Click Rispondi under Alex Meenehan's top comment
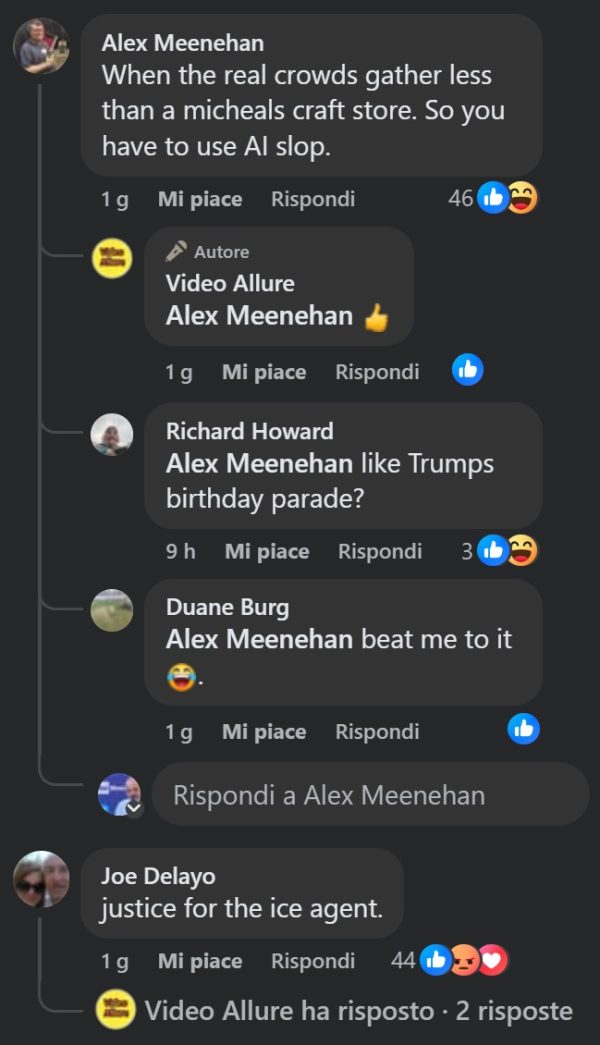Screen dimensions: 600x1045 tap(313, 199)
